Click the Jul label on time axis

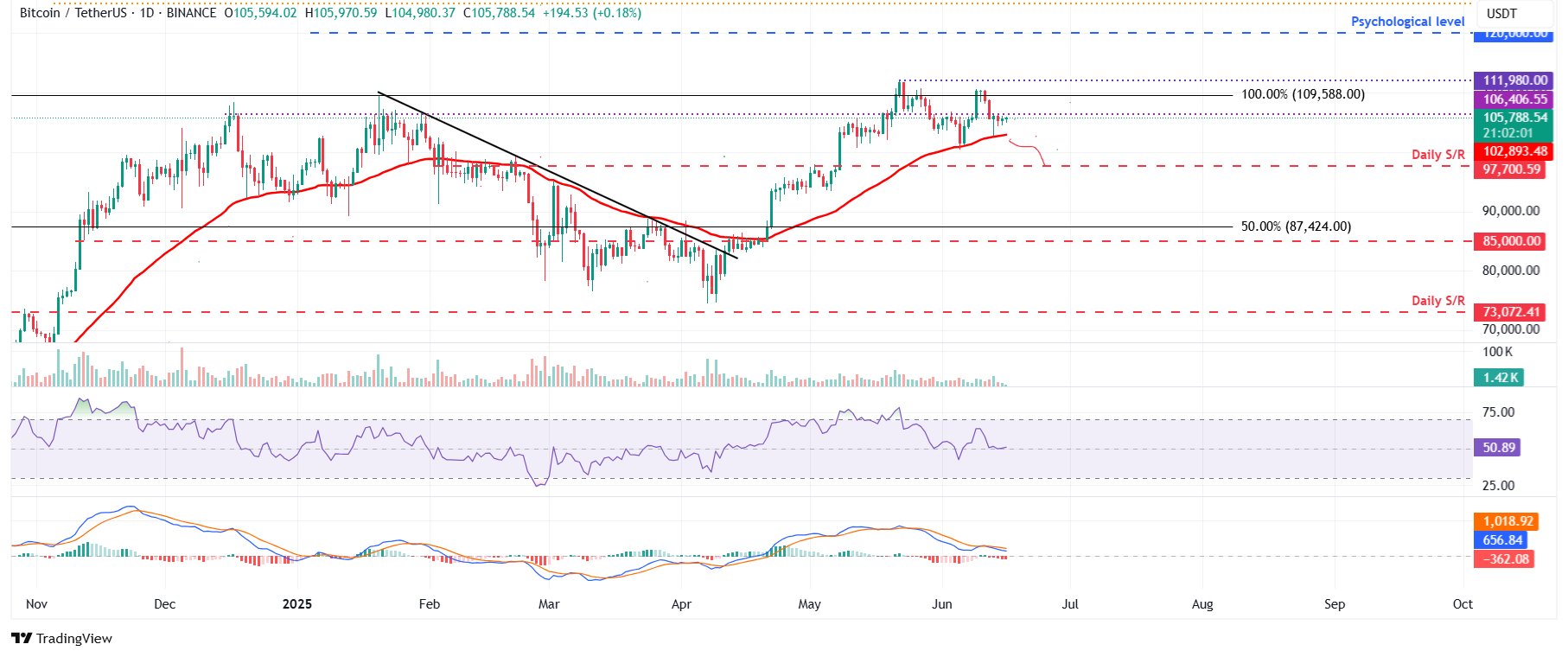1069,604
